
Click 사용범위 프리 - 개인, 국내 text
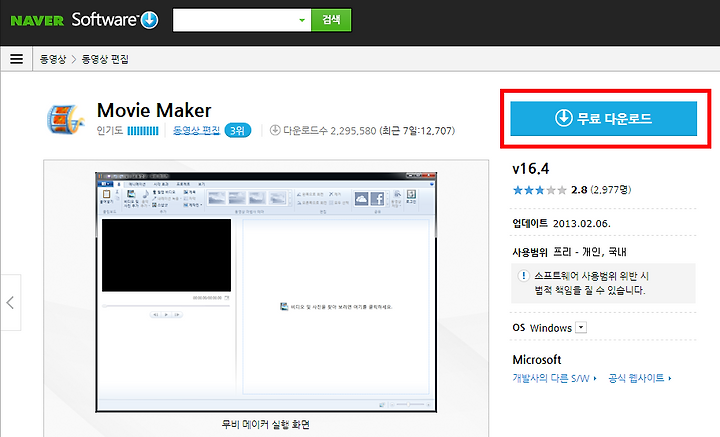point(569,252)
